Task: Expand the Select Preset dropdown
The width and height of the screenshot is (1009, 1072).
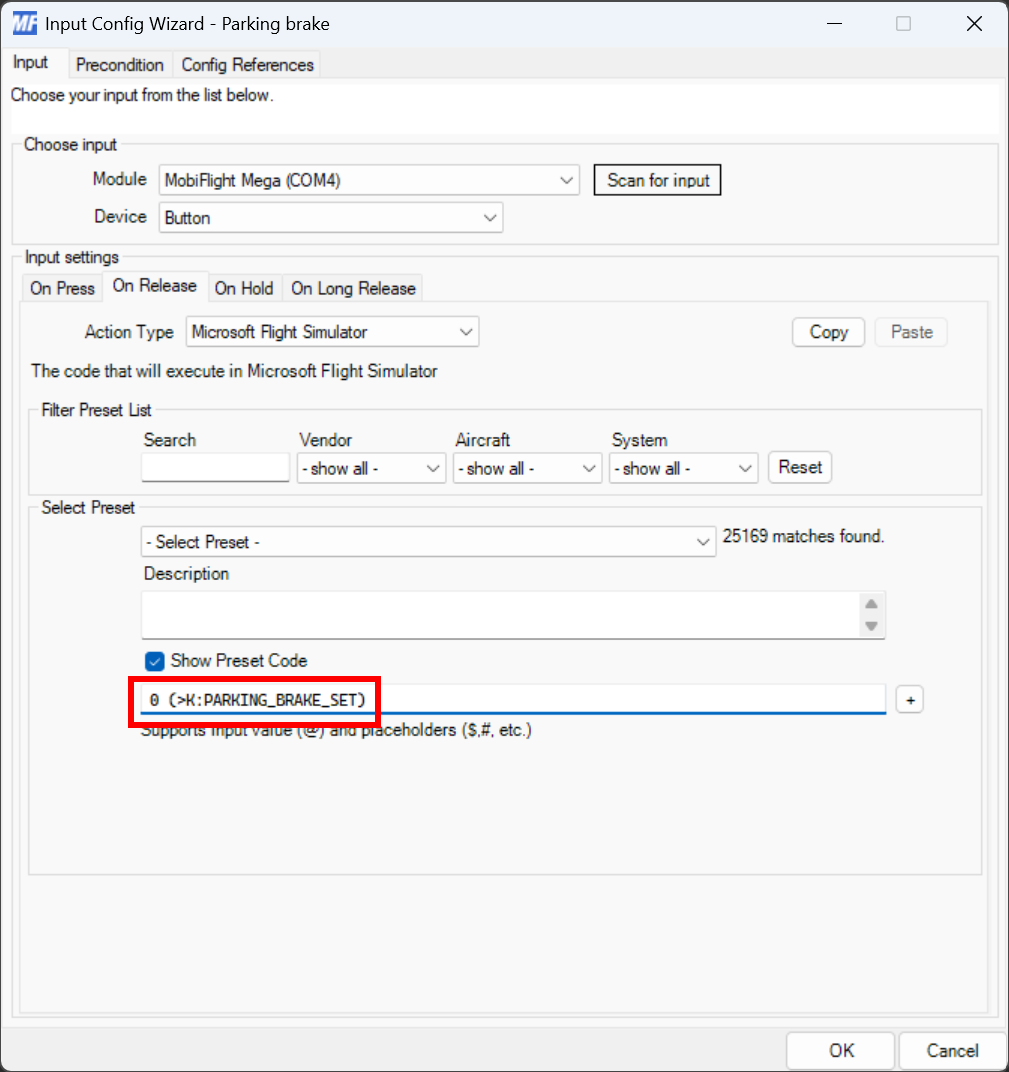Action: 429,542
